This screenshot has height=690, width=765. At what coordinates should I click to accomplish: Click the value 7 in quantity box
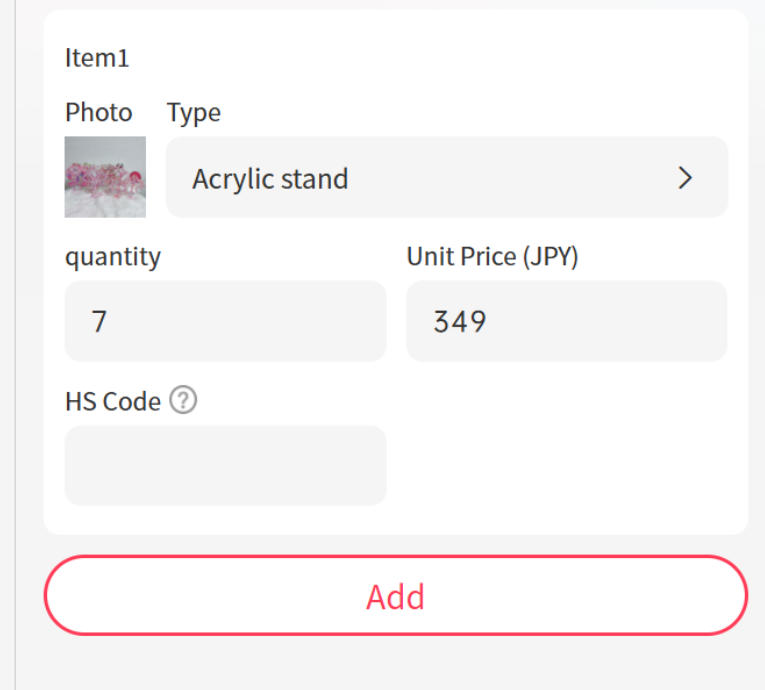coord(99,322)
